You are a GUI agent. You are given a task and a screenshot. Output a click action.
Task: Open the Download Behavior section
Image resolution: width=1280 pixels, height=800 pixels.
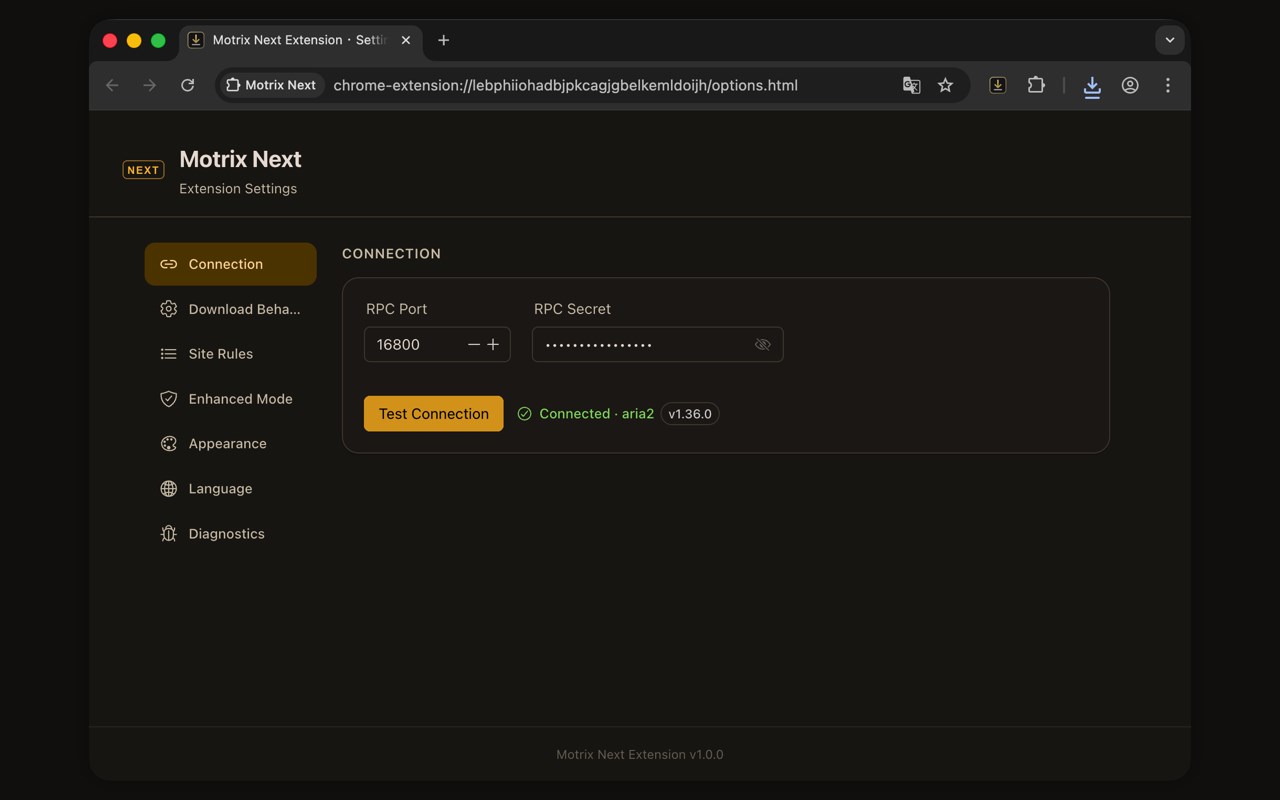point(230,309)
